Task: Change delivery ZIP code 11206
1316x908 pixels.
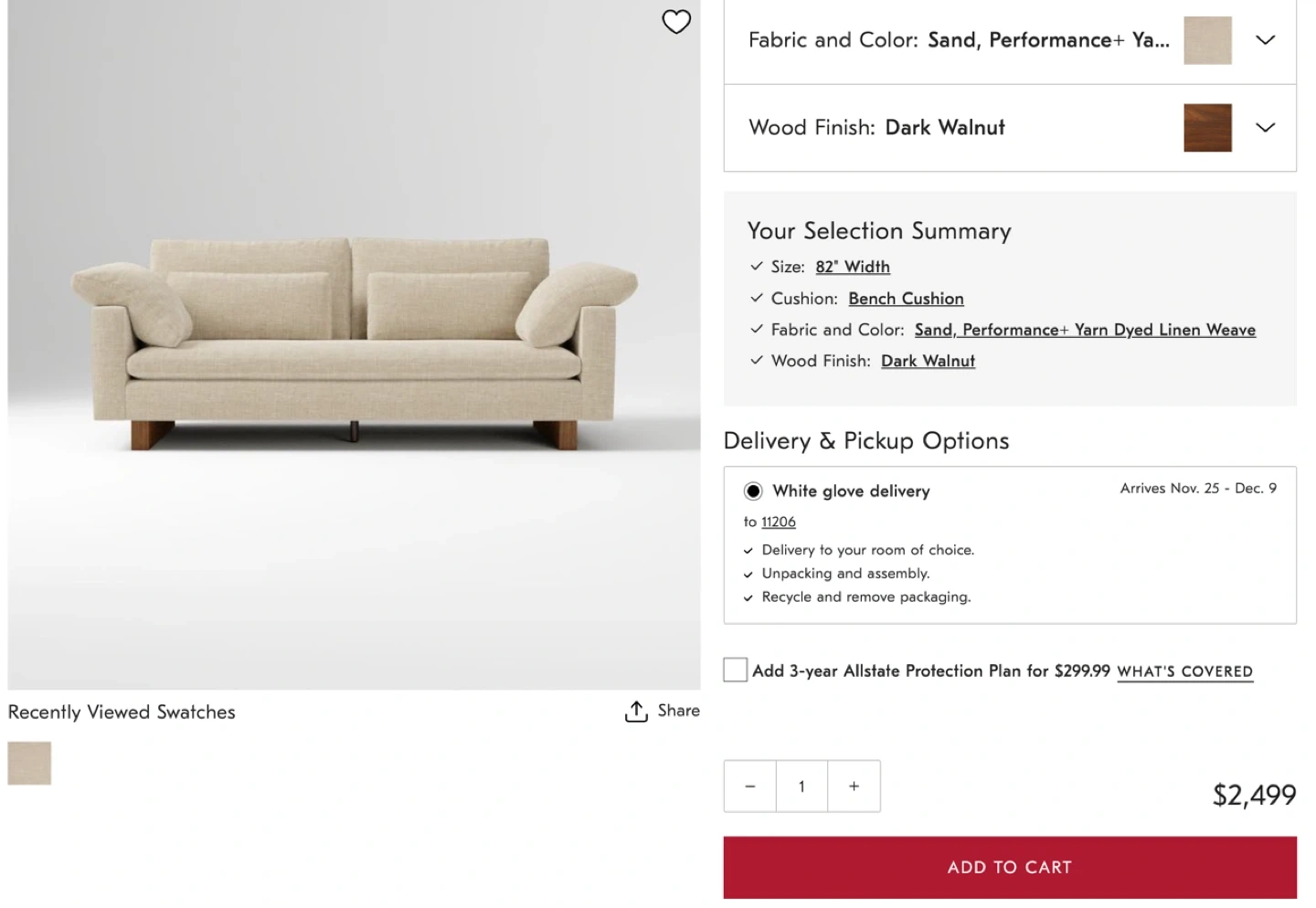Action: point(779,522)
